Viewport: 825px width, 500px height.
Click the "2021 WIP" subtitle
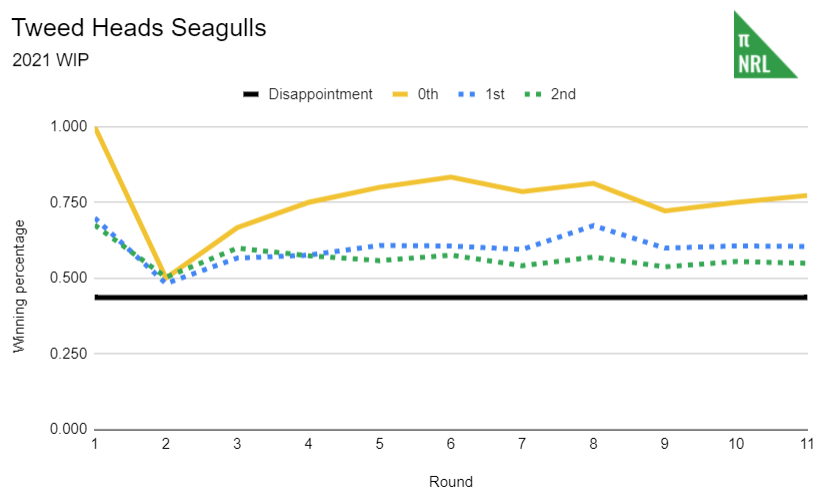point(51,60)
